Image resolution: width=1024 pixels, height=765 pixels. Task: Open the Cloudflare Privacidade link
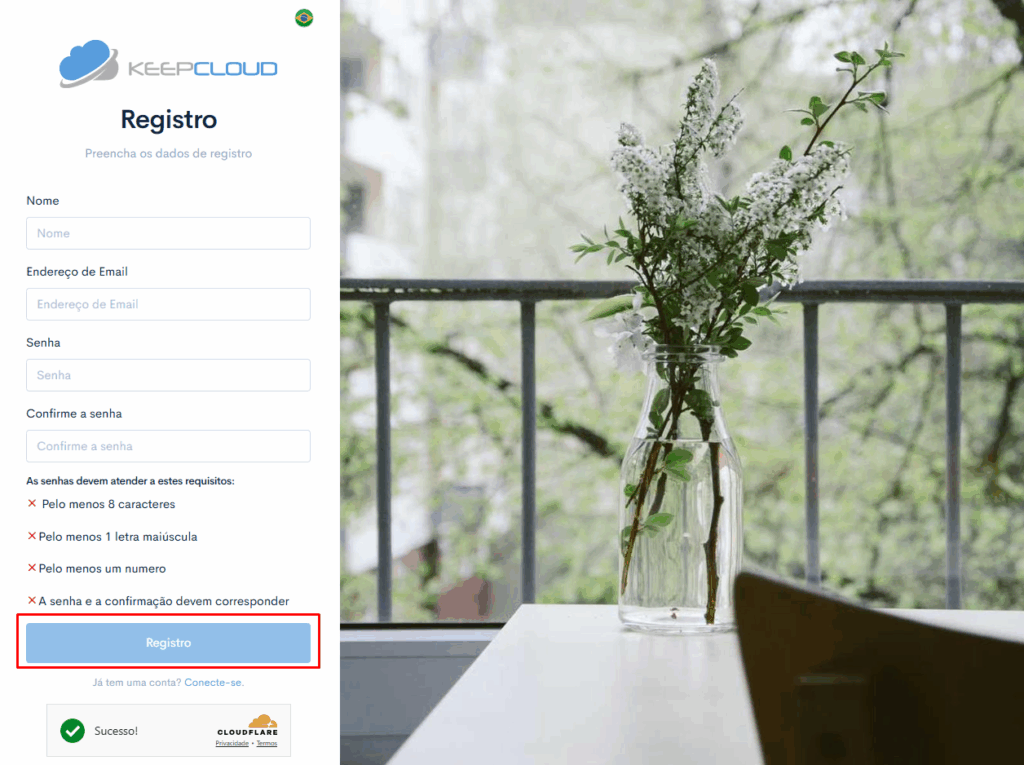[x=232, y=743]
